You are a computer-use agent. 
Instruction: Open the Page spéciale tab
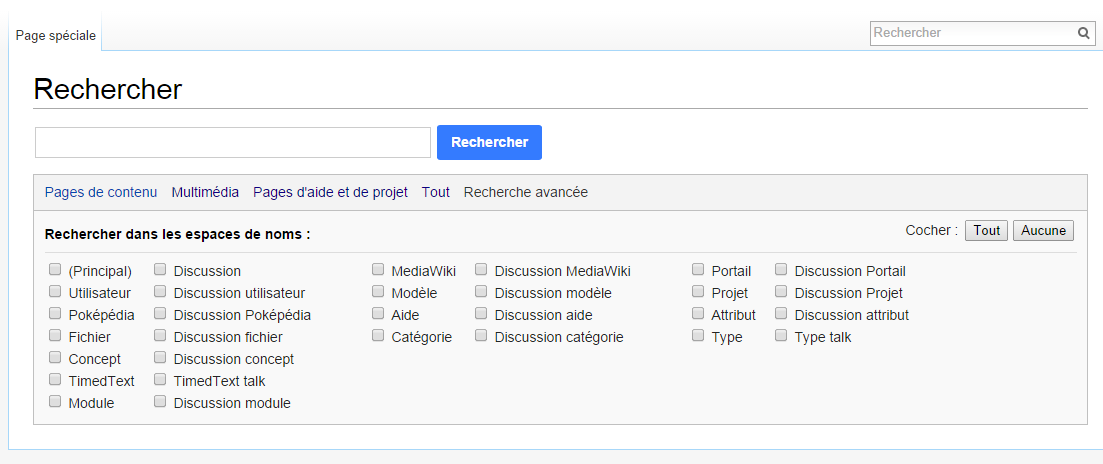pos(56,35)
